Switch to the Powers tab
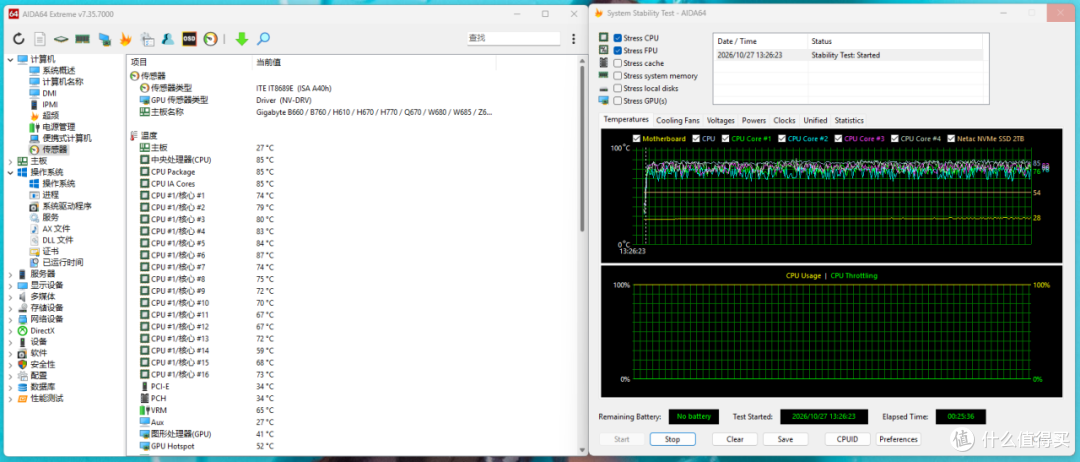 click(x=754, y=120)
